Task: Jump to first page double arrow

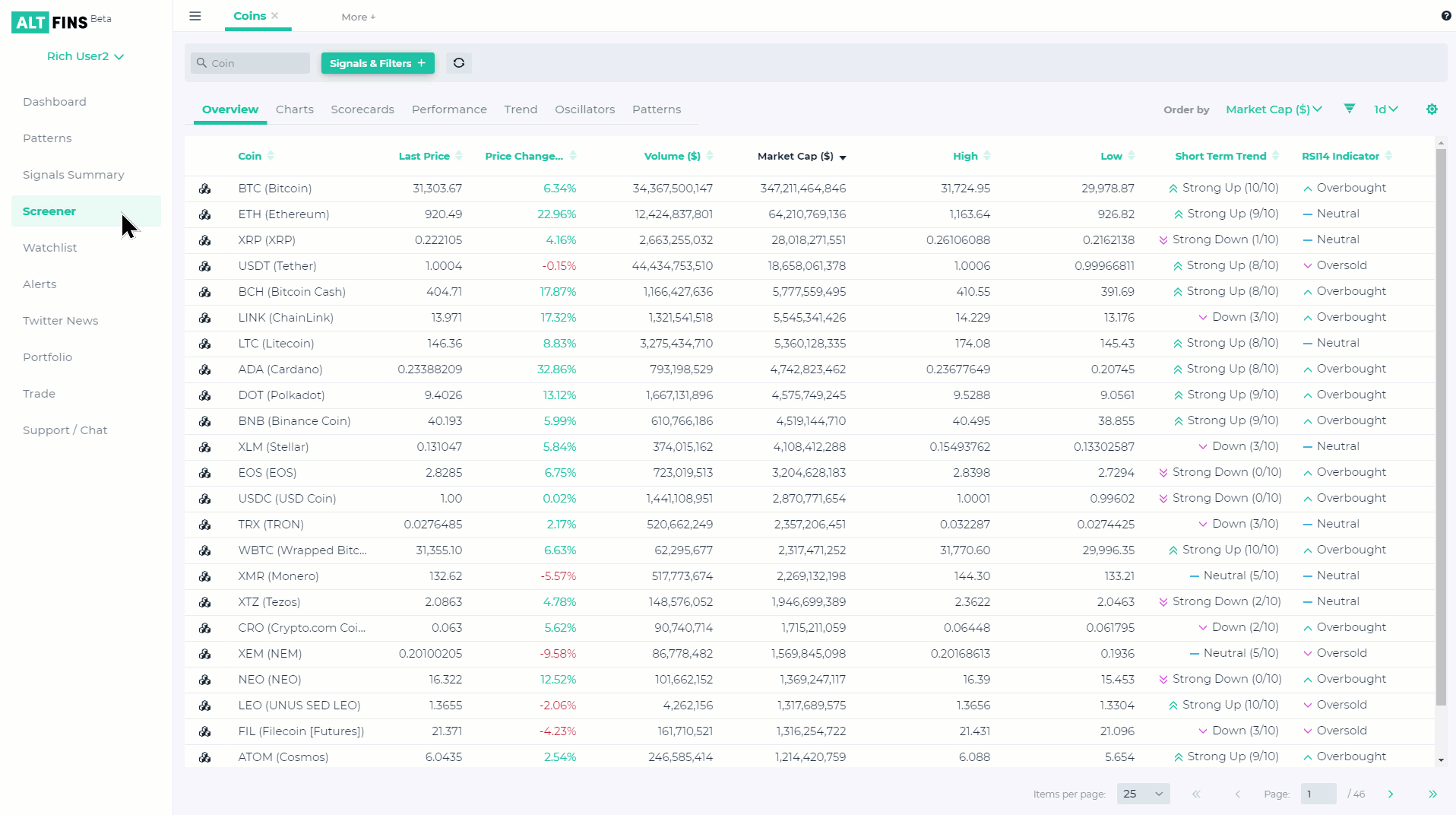Action: 1196,794
